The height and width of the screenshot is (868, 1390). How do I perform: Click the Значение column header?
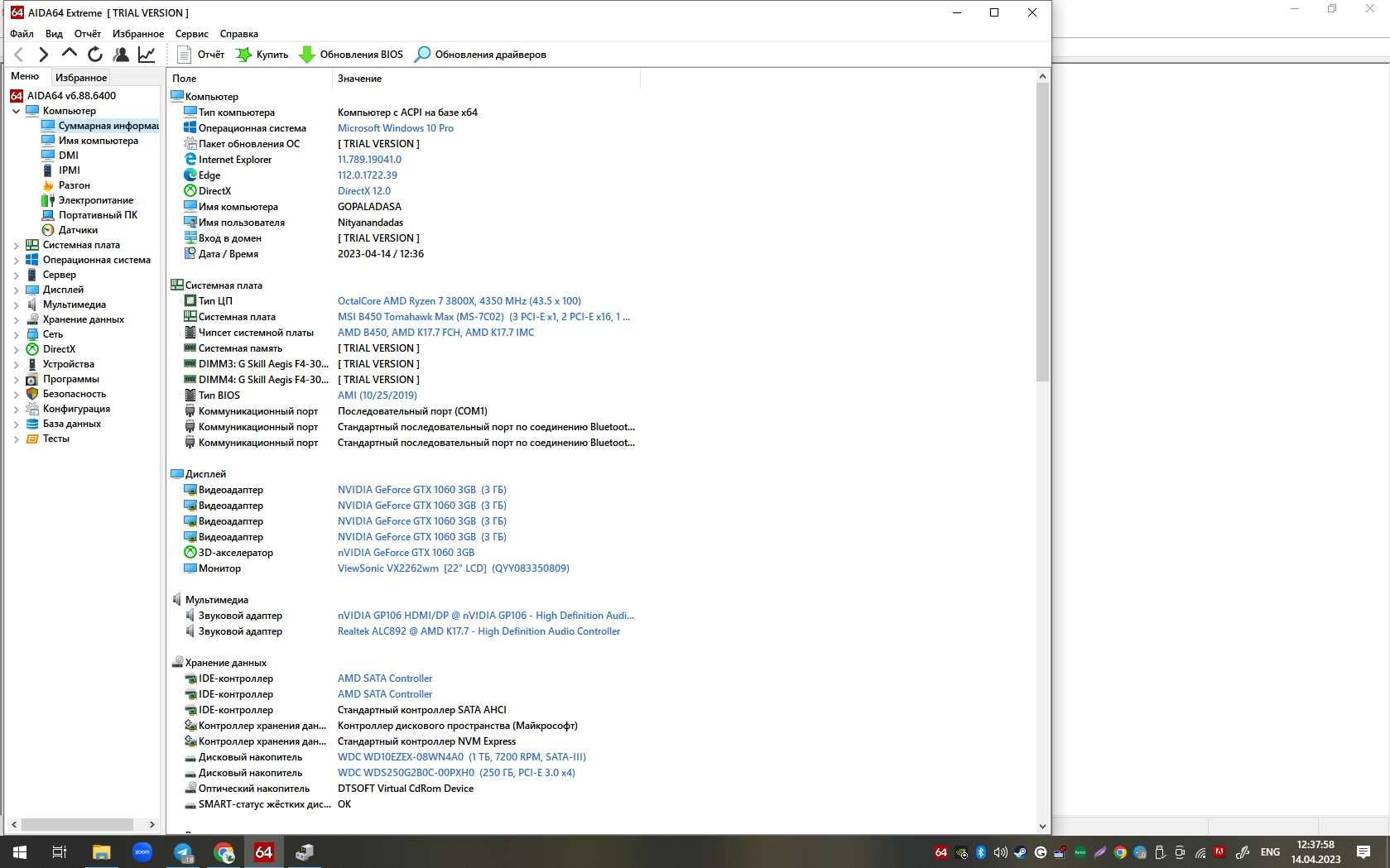[486, 79]
